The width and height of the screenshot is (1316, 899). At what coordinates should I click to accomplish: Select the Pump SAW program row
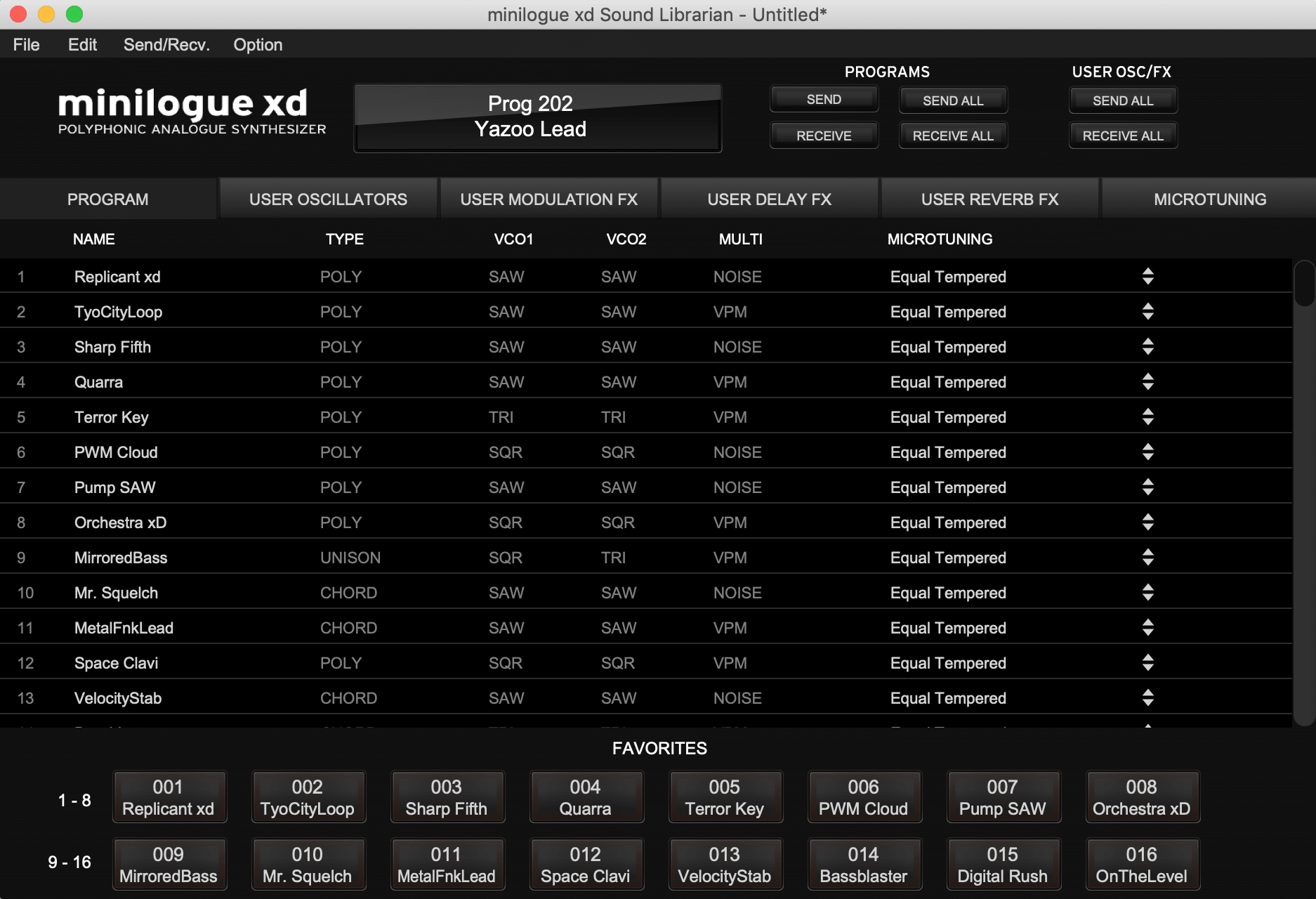[646, 487]
